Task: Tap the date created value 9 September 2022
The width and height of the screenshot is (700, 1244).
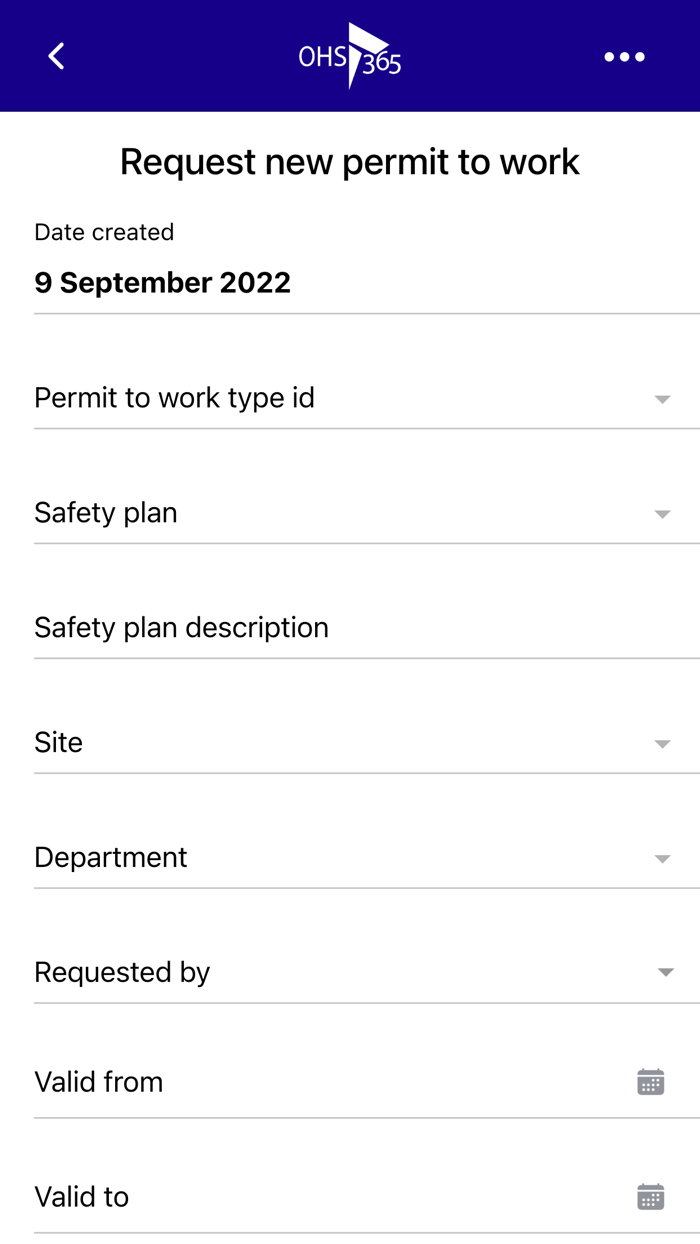Action: 162,282
